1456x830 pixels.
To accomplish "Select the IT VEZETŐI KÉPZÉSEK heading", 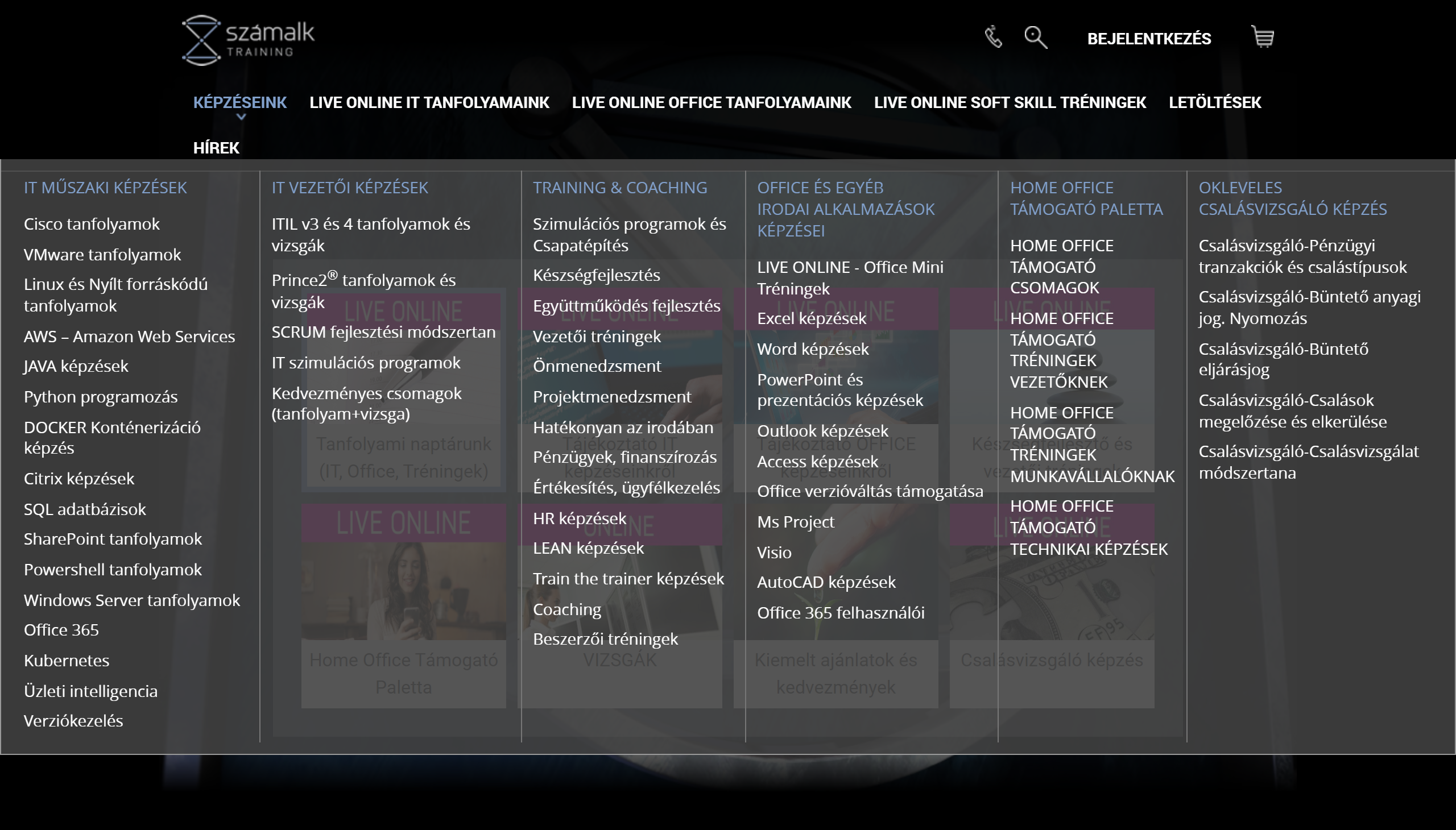I will 350,188.
